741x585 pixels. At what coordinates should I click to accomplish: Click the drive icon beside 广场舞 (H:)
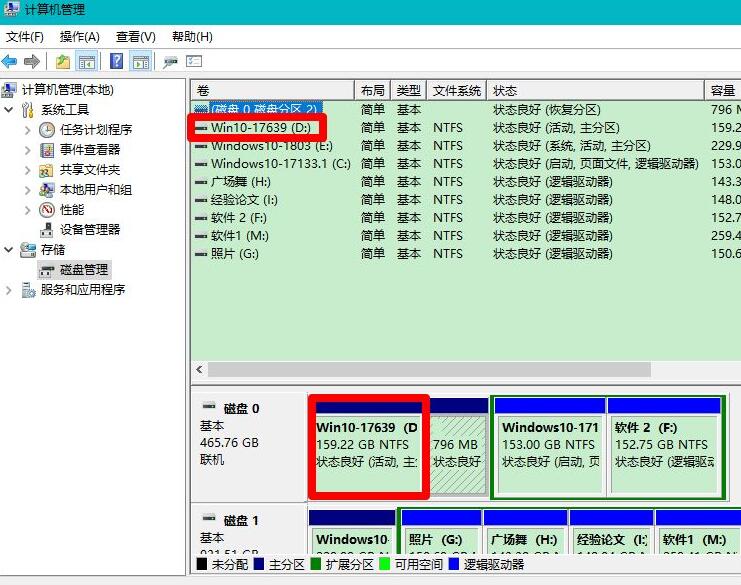201,182
